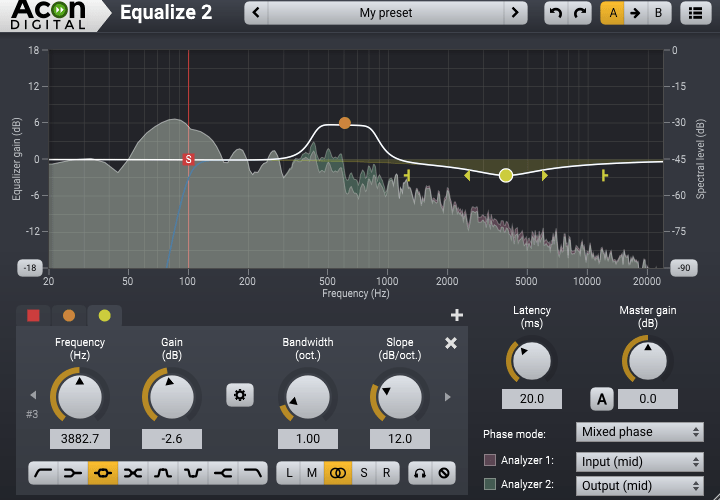Click the Frequency knob

[80, 397]
